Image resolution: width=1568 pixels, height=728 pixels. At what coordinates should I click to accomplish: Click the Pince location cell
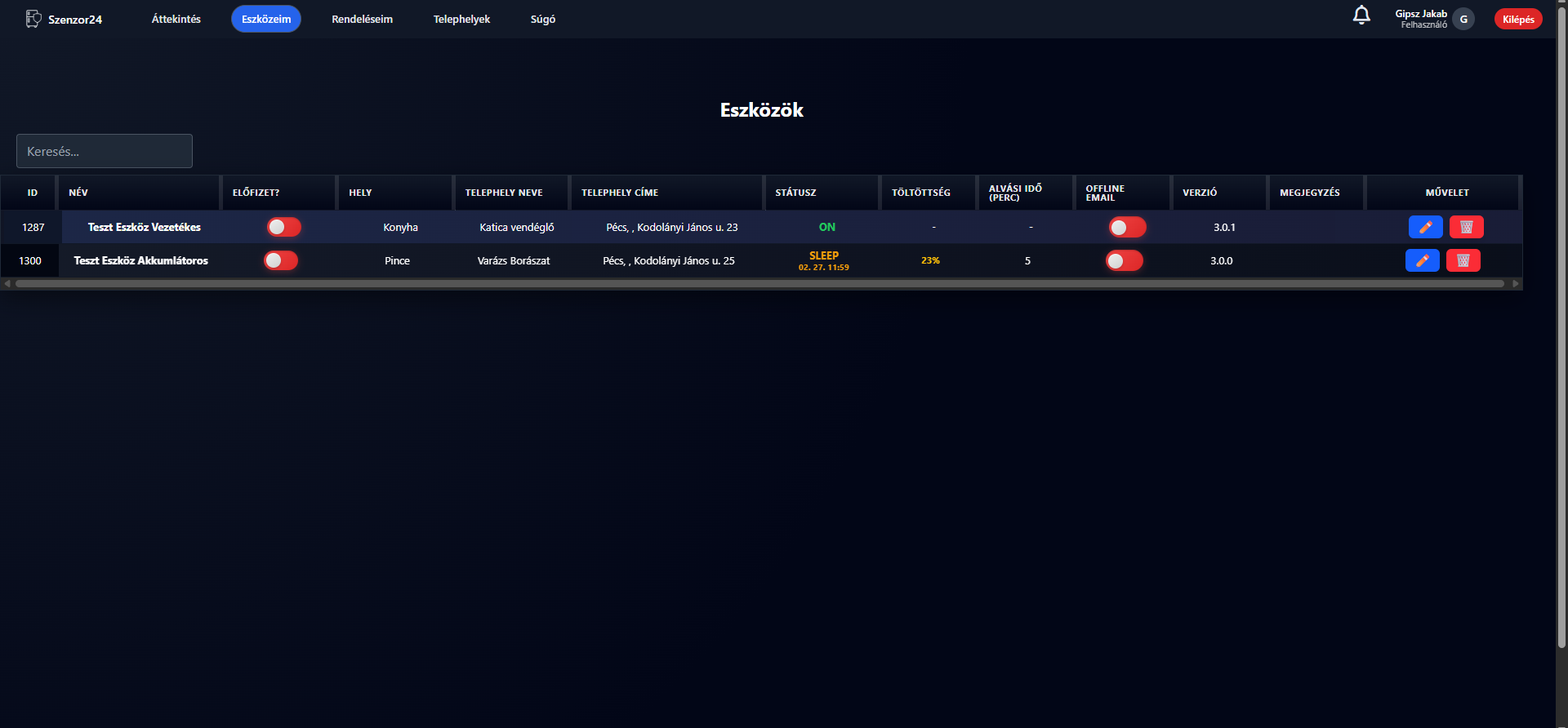click(x=397, y=260)
